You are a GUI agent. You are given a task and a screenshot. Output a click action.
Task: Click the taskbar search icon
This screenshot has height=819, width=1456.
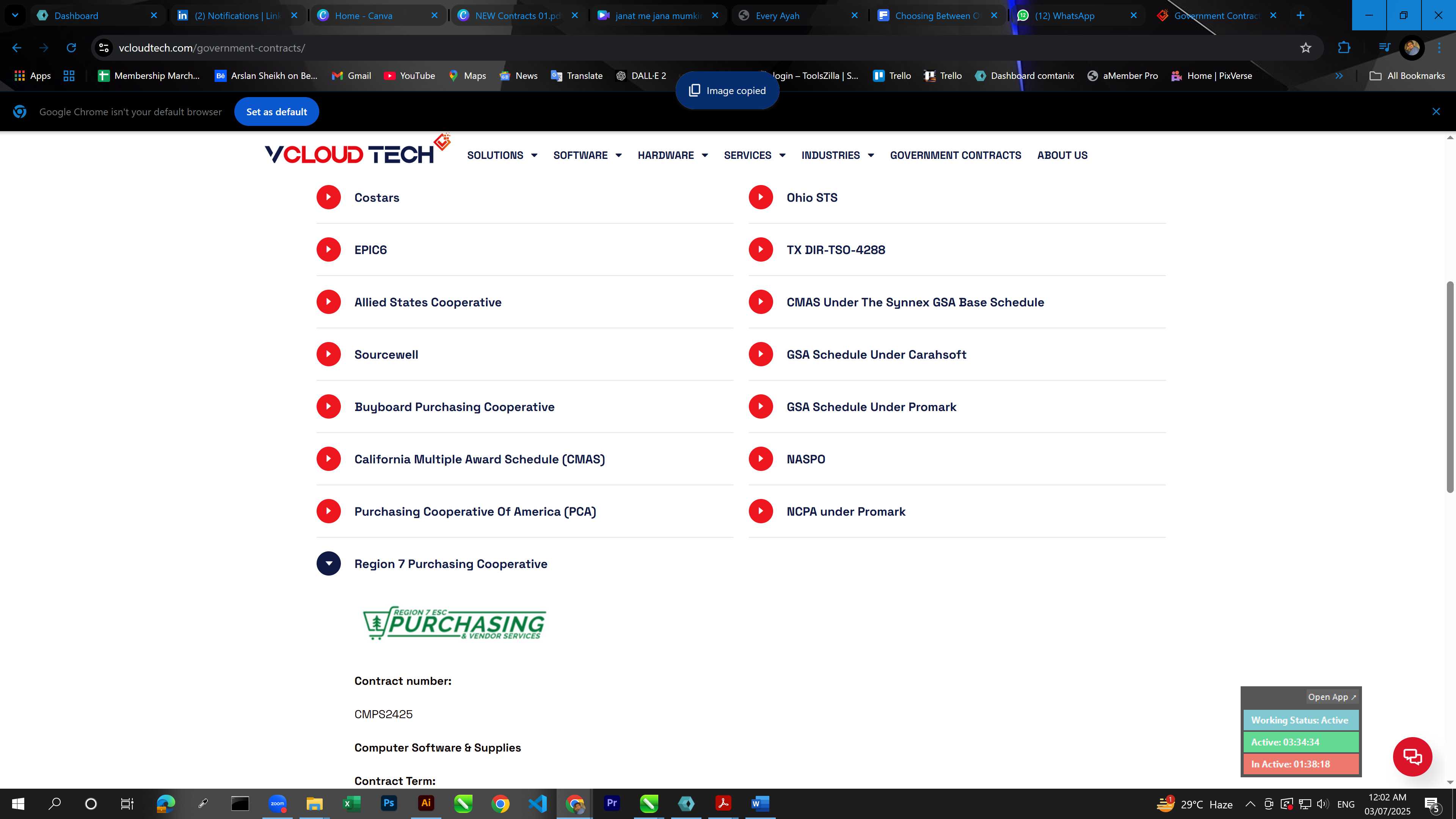click(54, 804)
